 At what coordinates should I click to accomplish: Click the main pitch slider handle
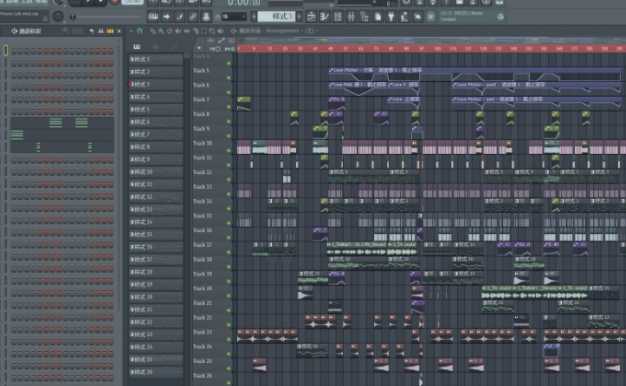coord(72,17)
